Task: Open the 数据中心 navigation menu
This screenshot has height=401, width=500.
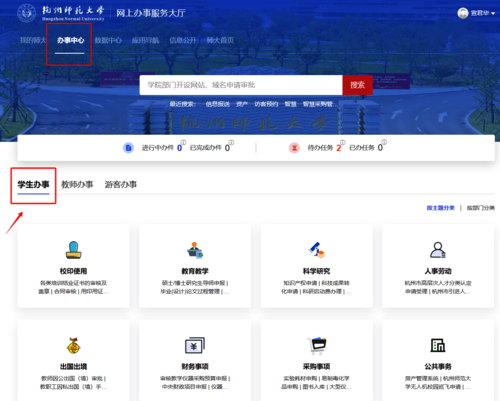Action: (108, 40)
